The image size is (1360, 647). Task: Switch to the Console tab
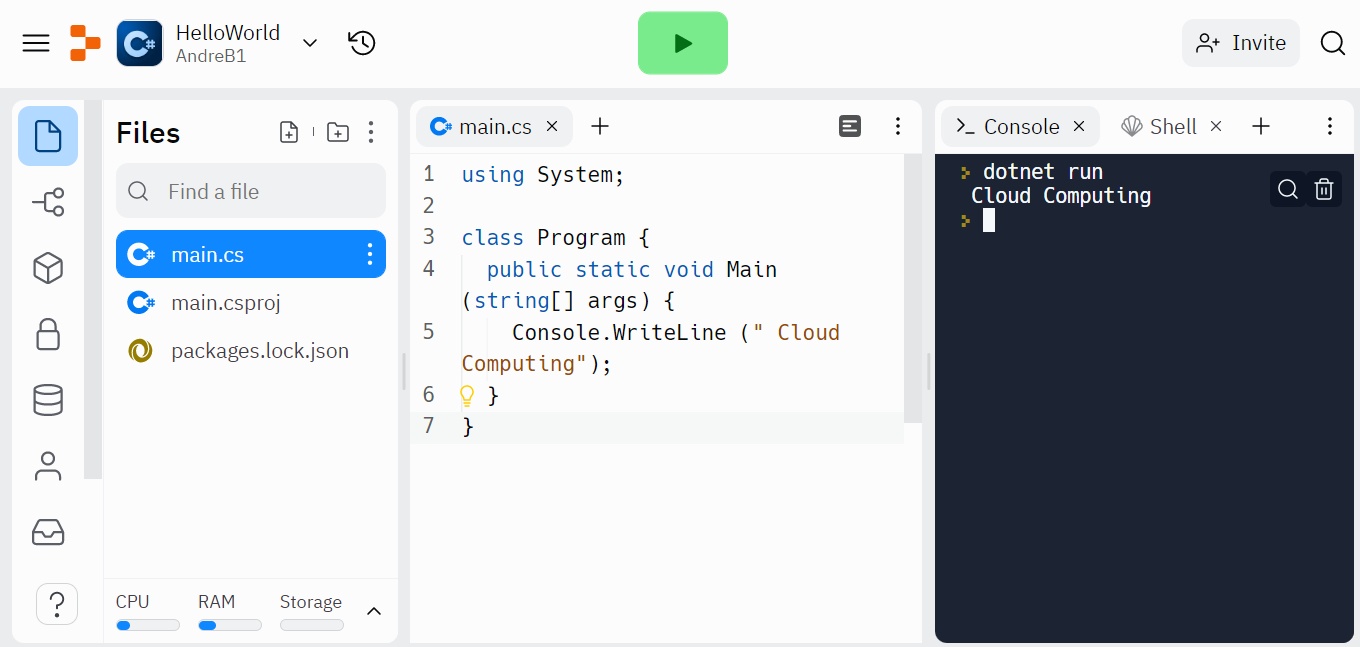pyautogui.click(x=1020, y=127)
